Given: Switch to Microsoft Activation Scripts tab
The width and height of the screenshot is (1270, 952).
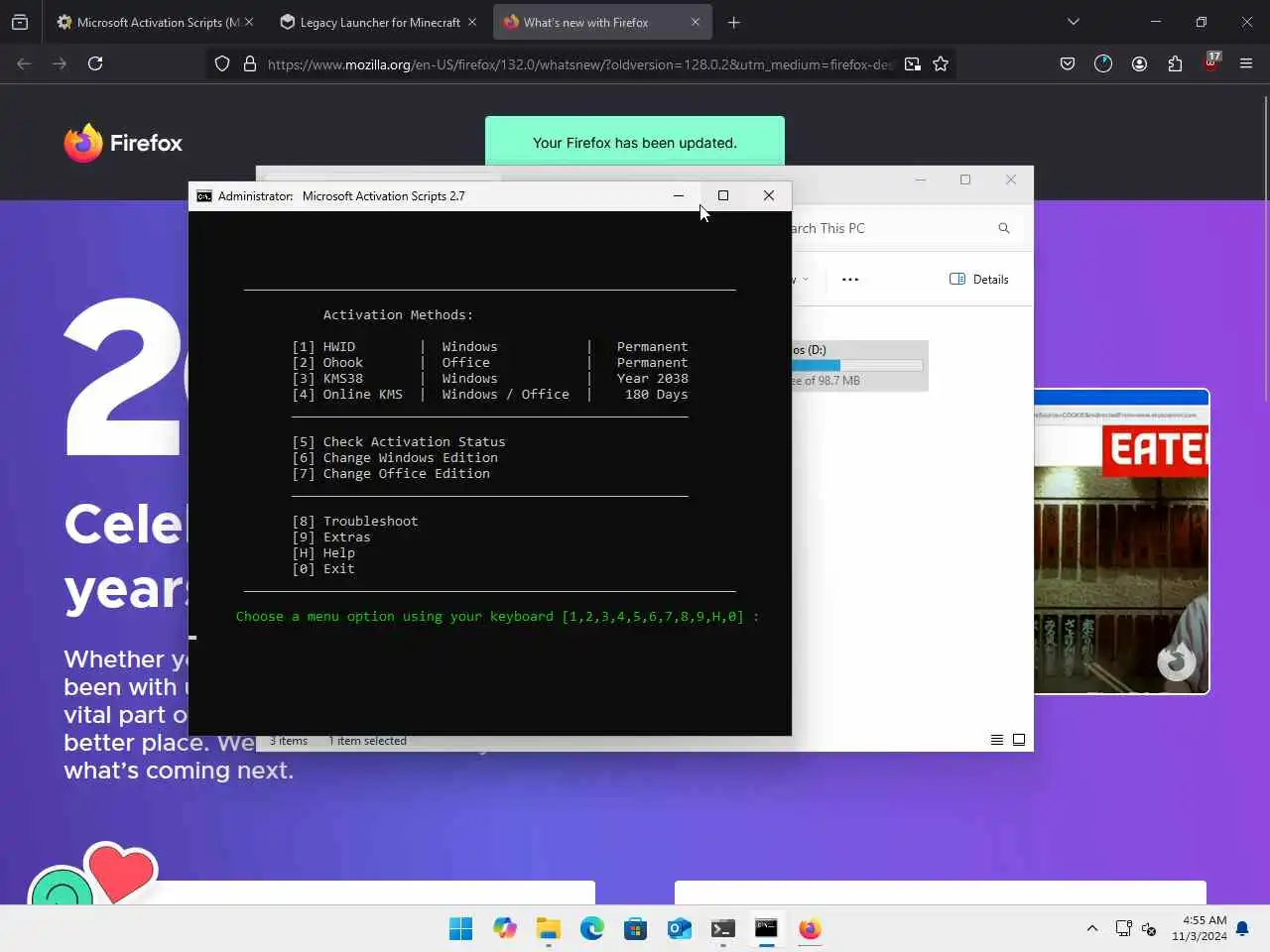Looking at the screenshot, I should click(x=148, y=22).
